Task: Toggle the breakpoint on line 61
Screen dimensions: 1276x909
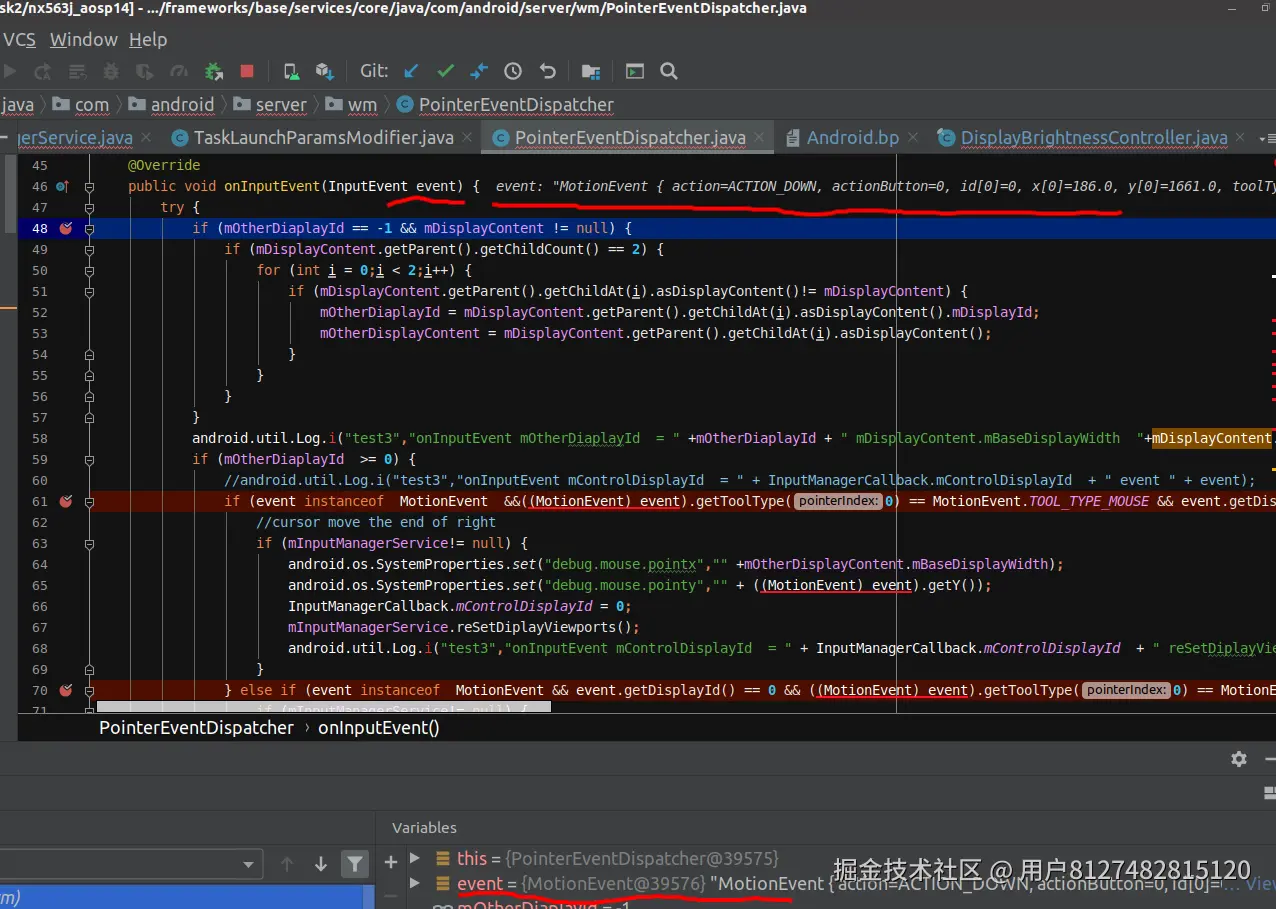Action: (x=66, y=501)
